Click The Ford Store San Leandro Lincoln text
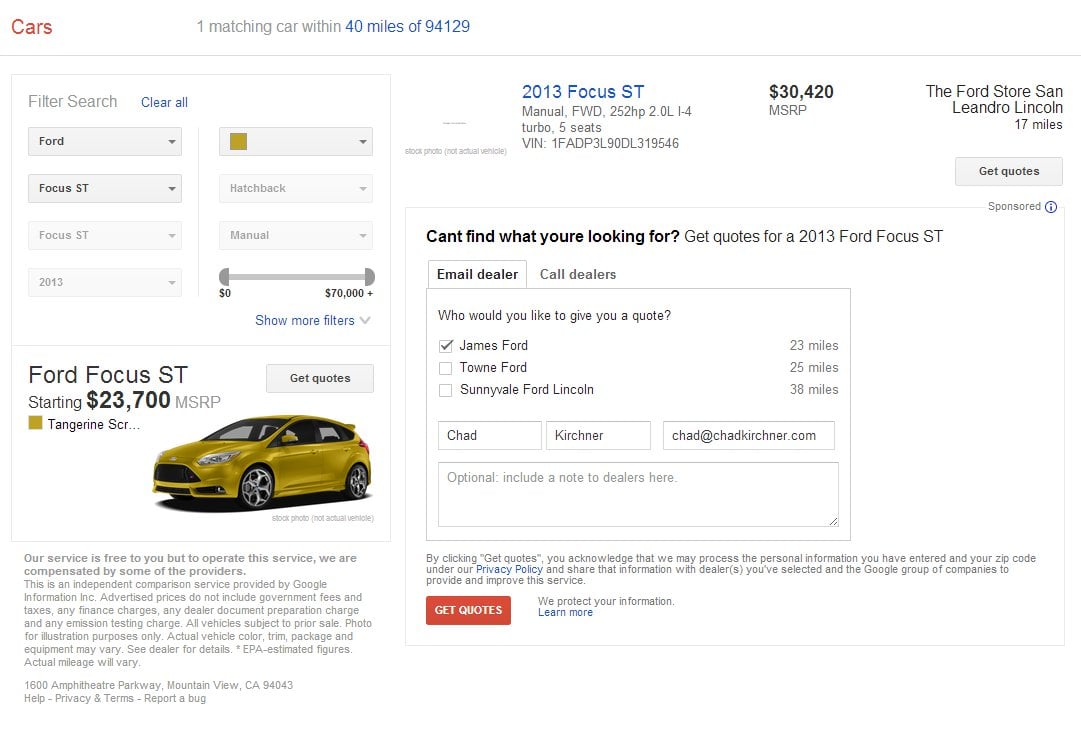 (x=994, y=99)
